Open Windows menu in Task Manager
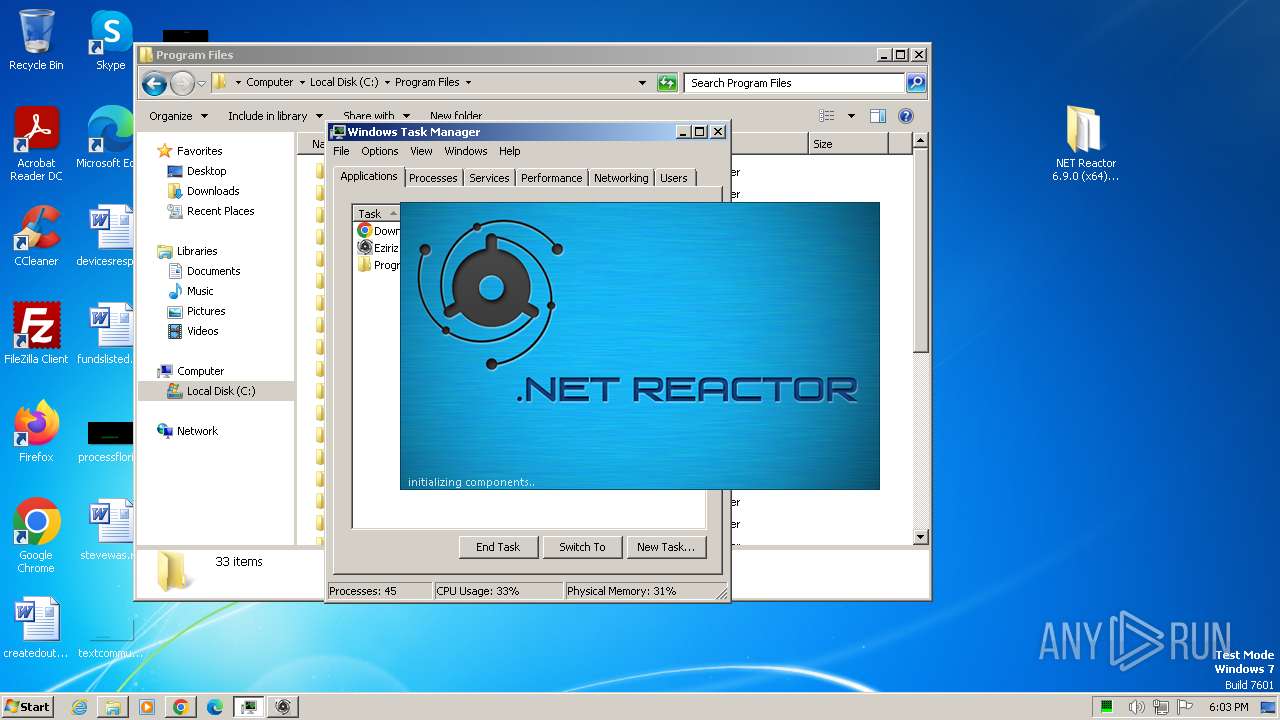Image resolution: width=1280 pixels, height=720 pixels. [x=466, y=151]
